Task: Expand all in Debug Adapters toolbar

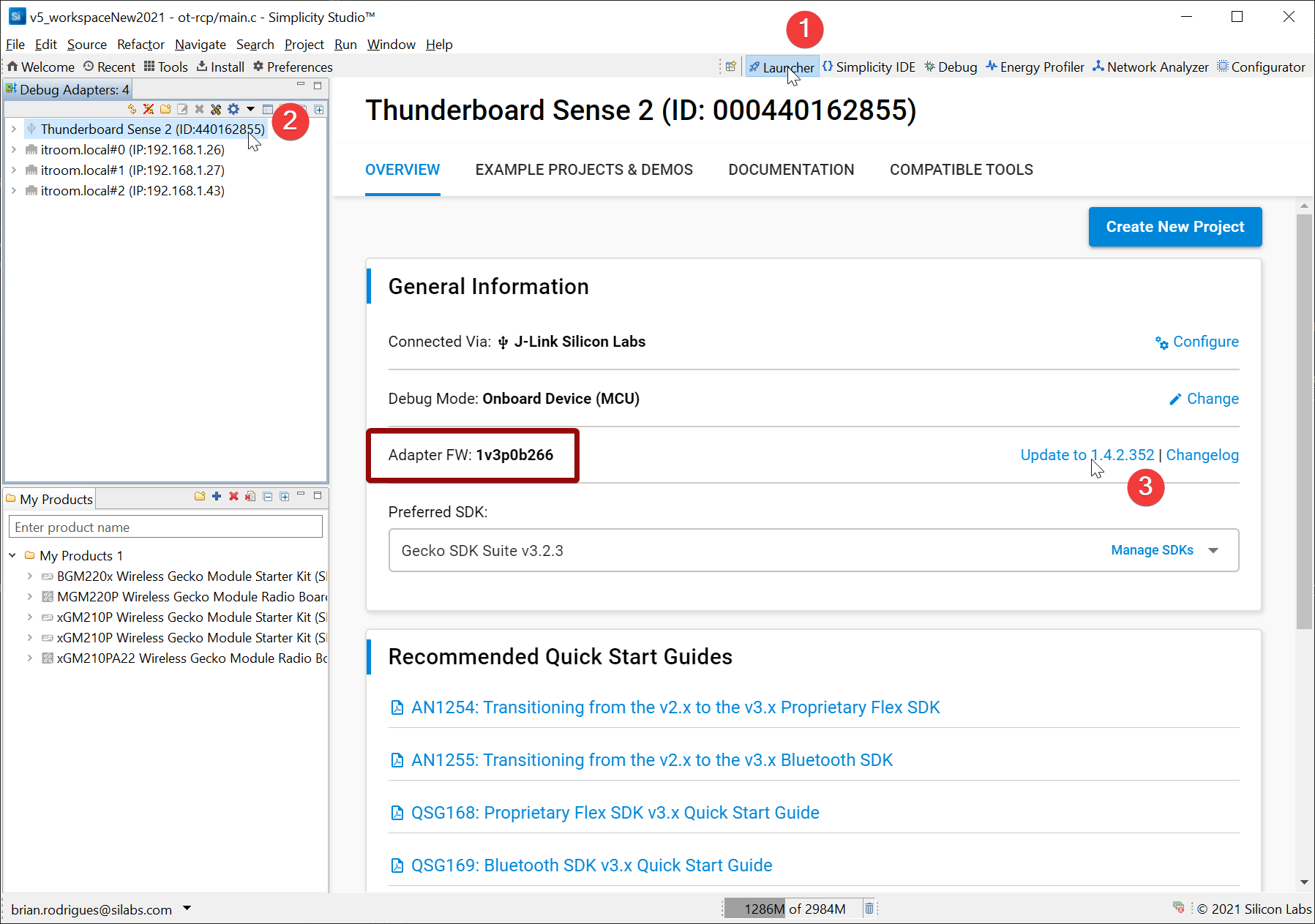Action: [319, 109]
